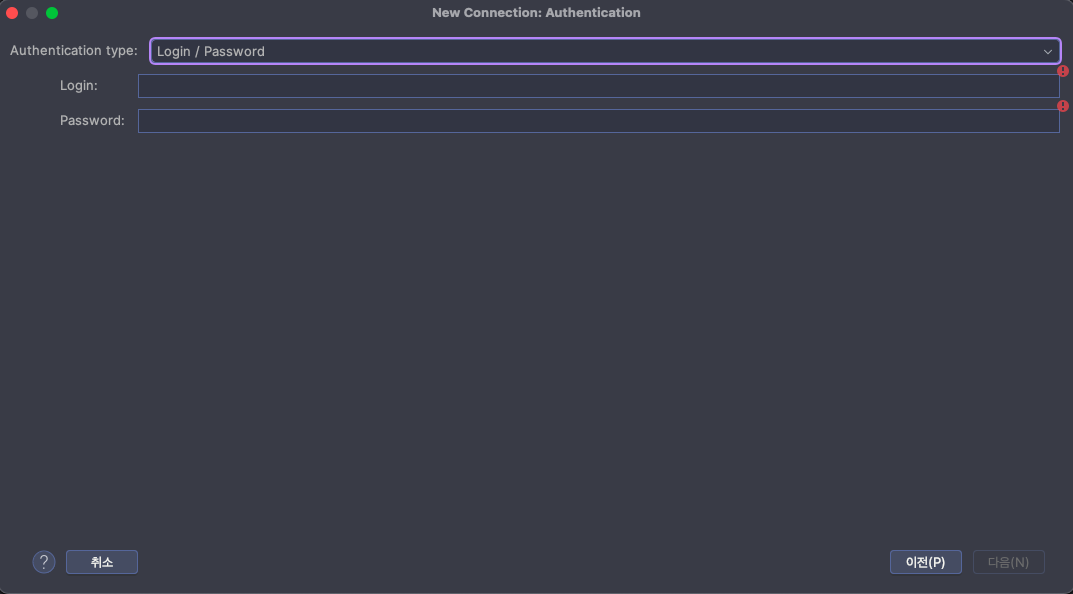Focus the Login input field
1073x594 pixels.
pyautogui.click(x=599, y=86)
